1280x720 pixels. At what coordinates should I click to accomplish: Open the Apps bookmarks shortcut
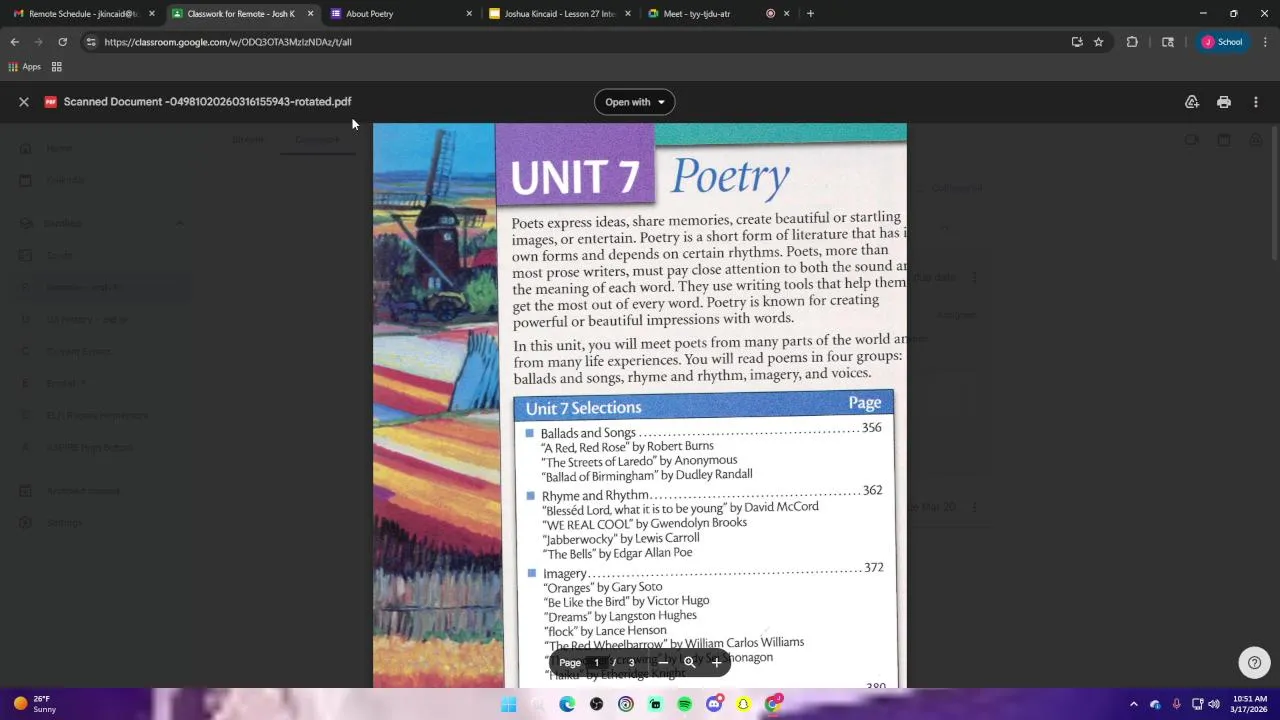[x=25, y=67]
